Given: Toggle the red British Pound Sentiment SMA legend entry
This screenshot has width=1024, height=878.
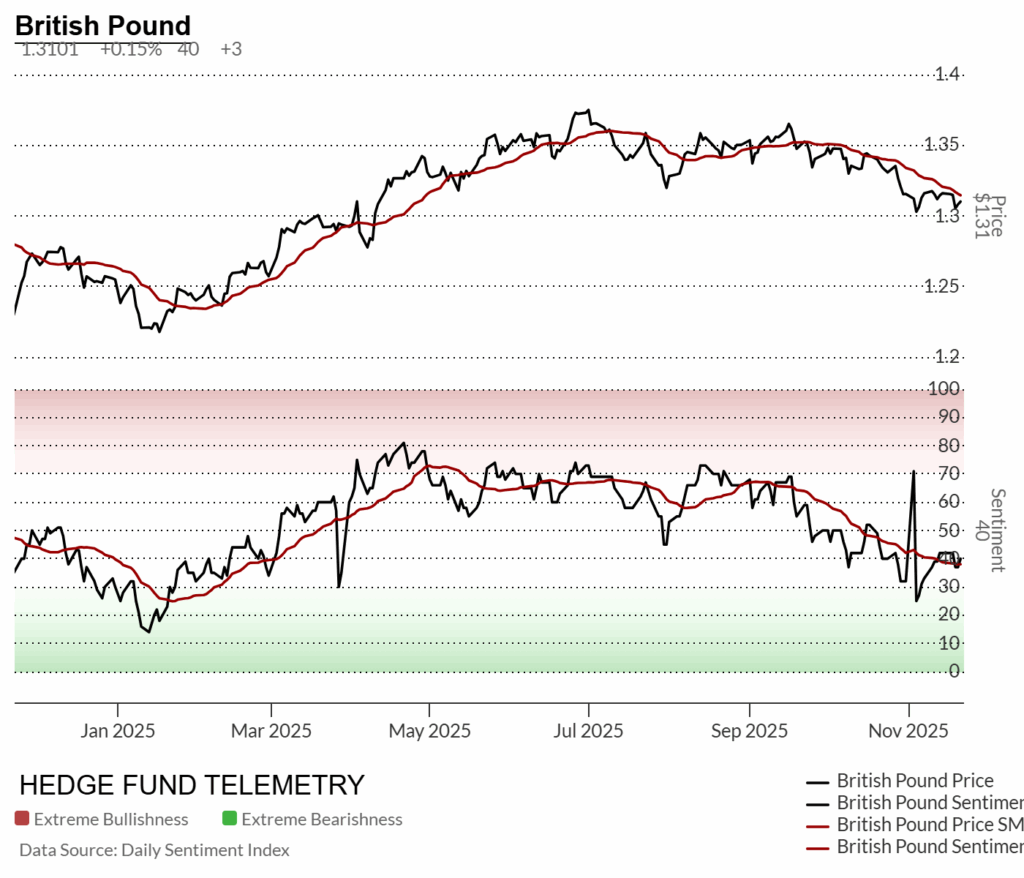Looking at the screenshot, I should (929, 847).
